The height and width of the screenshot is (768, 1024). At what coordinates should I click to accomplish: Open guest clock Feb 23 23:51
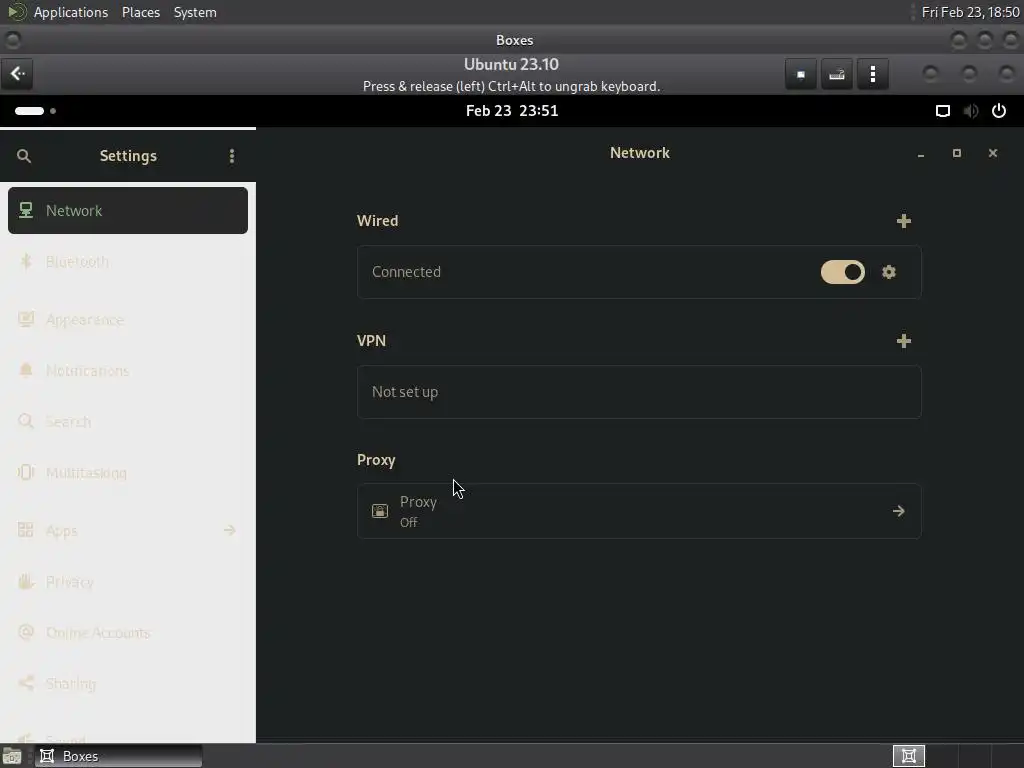512,111
